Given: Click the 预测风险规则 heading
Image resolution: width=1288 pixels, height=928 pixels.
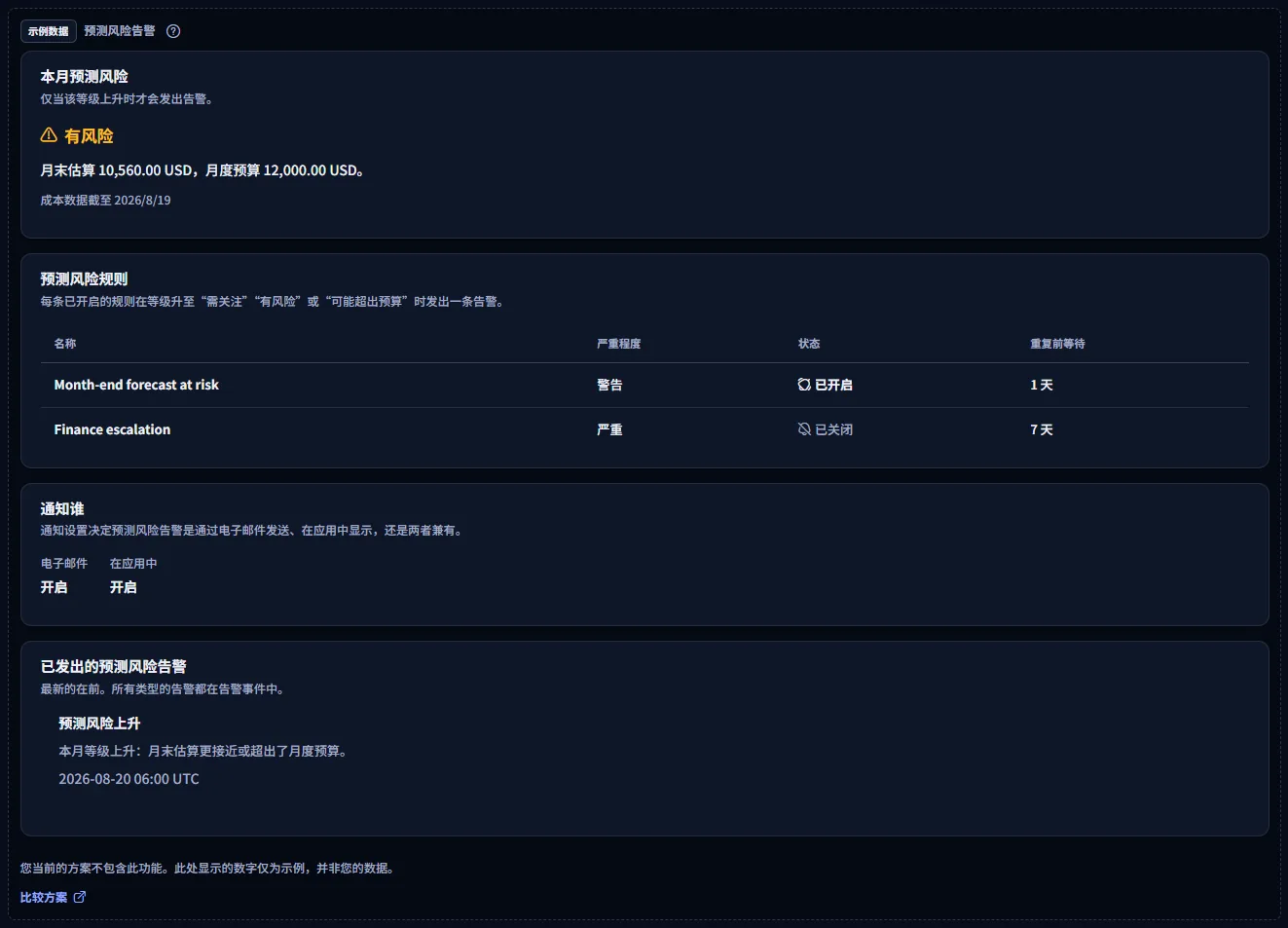Looking at the screenshot, I should [85, 278].
